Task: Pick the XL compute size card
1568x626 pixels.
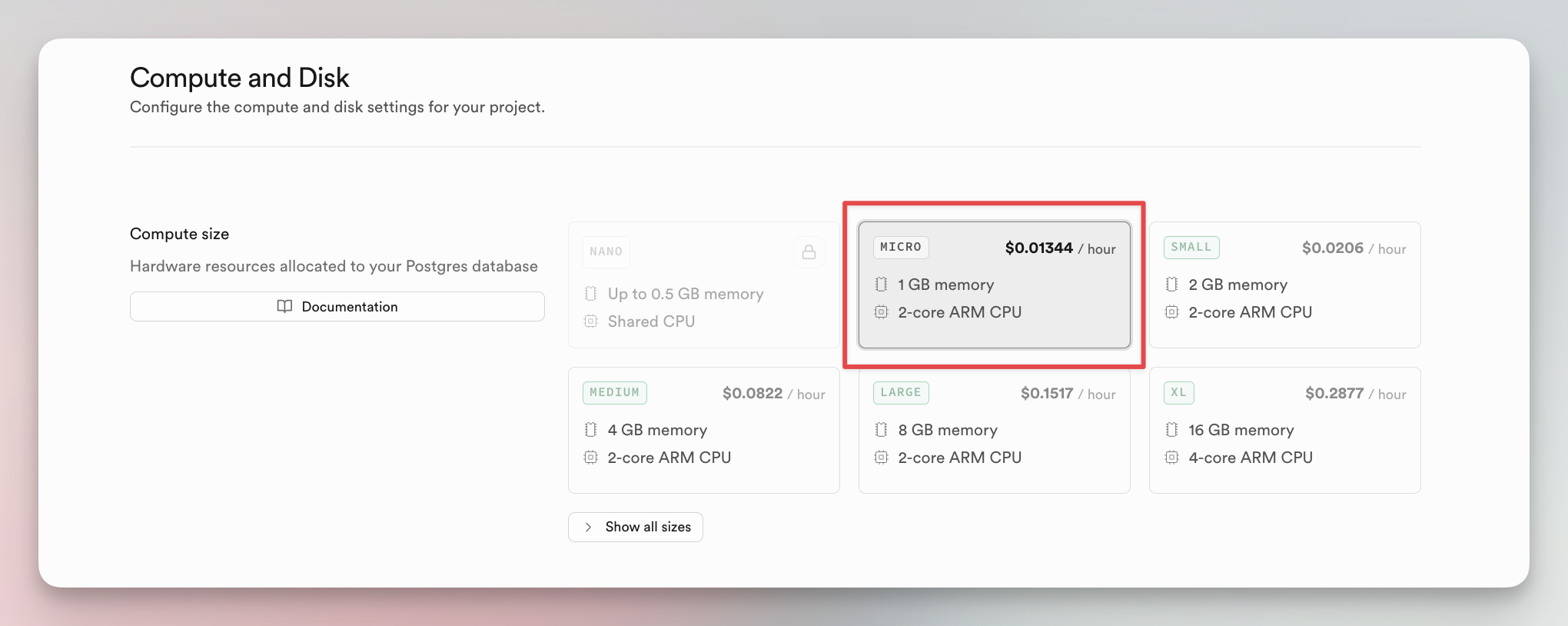Action: point(1284,430)
